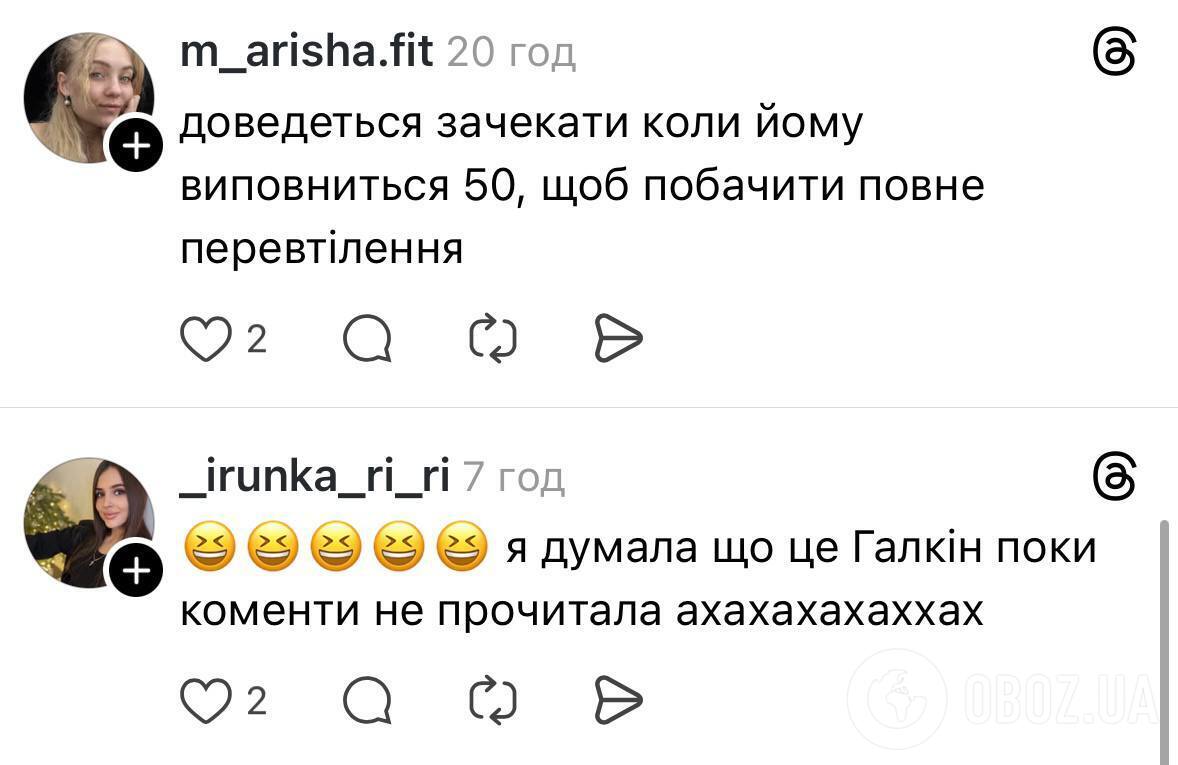Screen dimensions: 1178x765
Task: Like the comment by _irunka_ri_ri
Action: 205,700
